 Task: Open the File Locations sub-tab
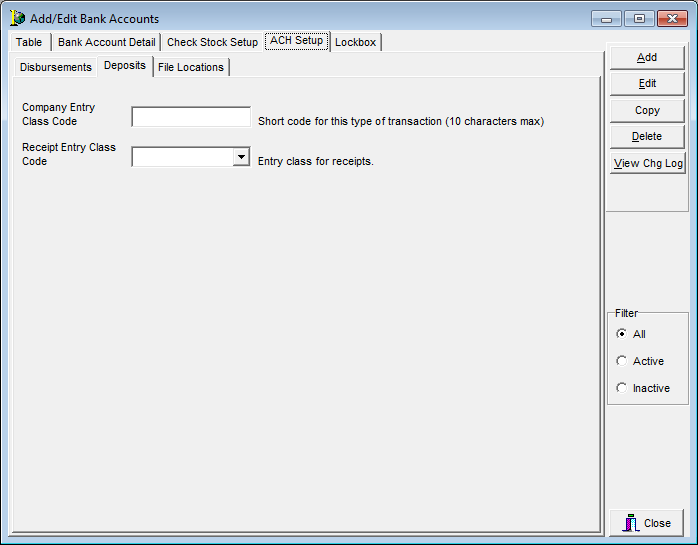click(191, 67)
